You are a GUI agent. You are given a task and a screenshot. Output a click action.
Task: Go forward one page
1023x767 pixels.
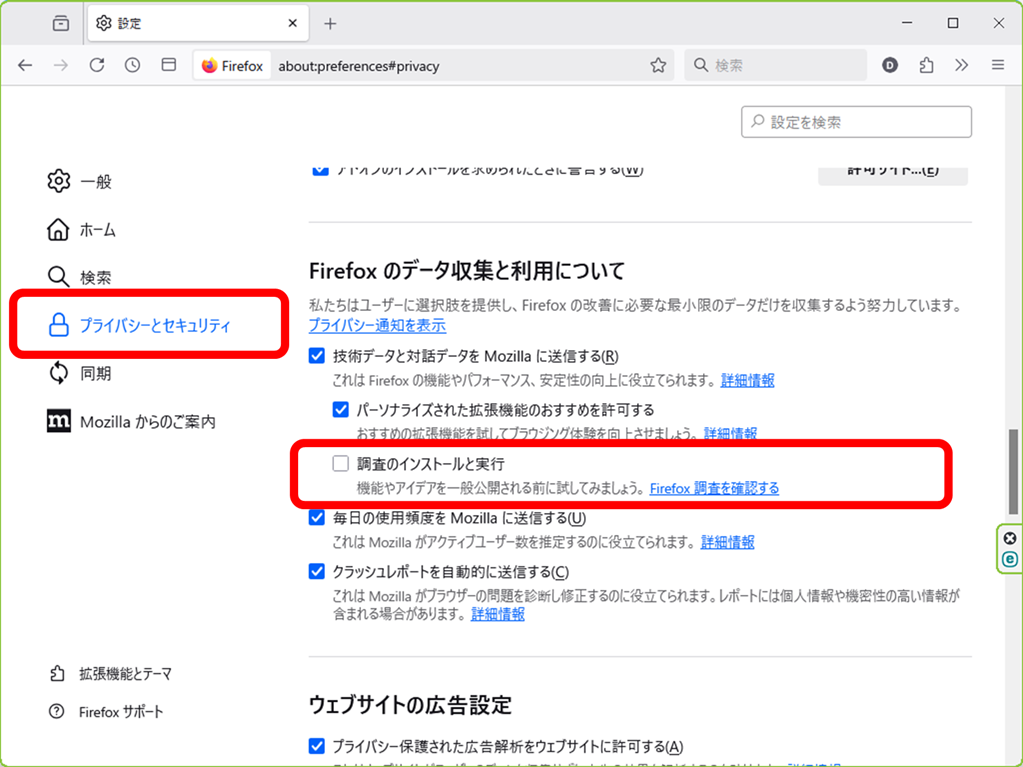click(61, 65)
